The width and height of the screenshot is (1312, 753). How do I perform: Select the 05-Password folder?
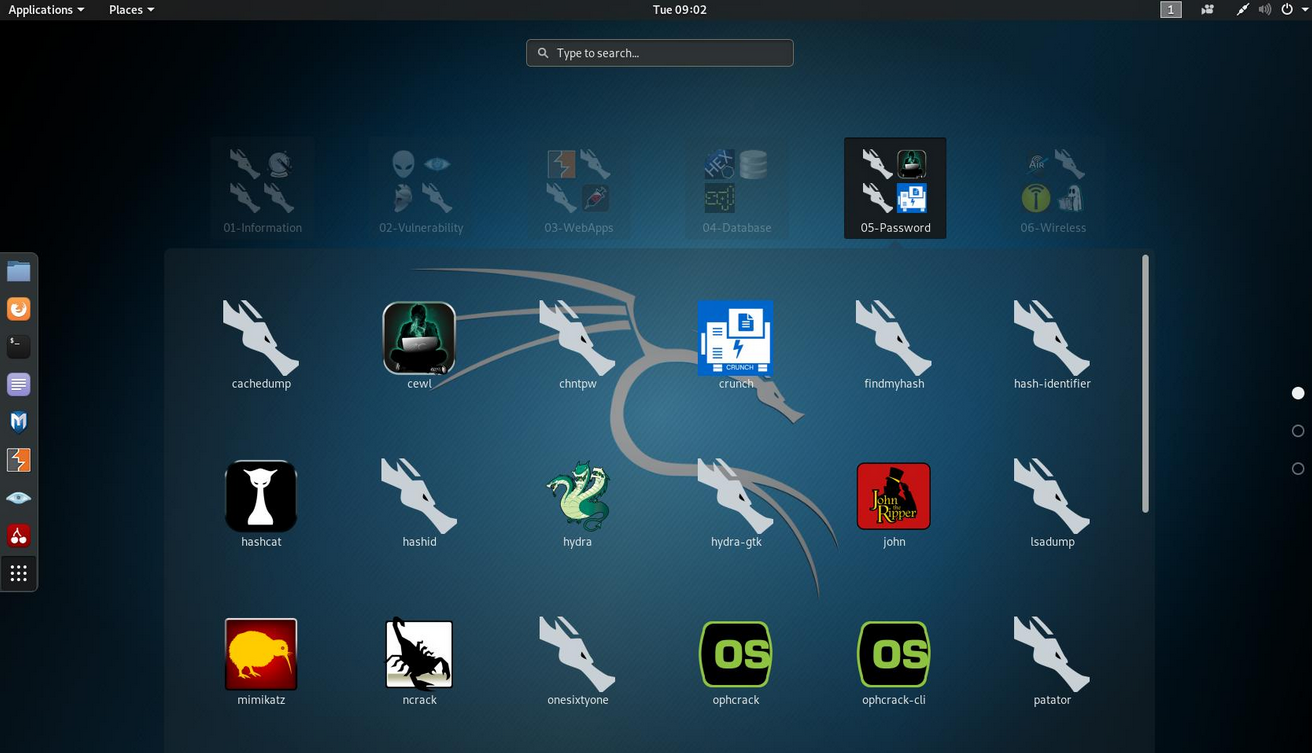895,188
